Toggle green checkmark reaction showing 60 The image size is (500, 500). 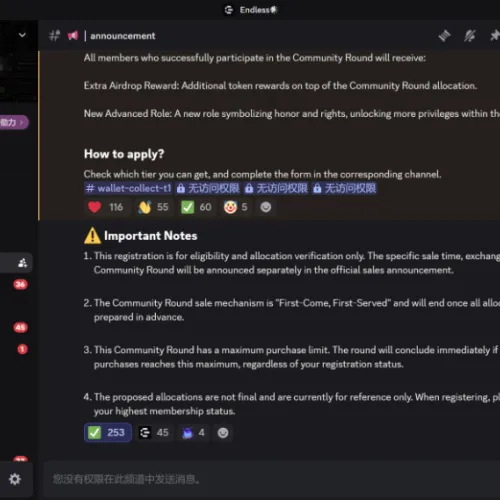click(x=196, y=207)
